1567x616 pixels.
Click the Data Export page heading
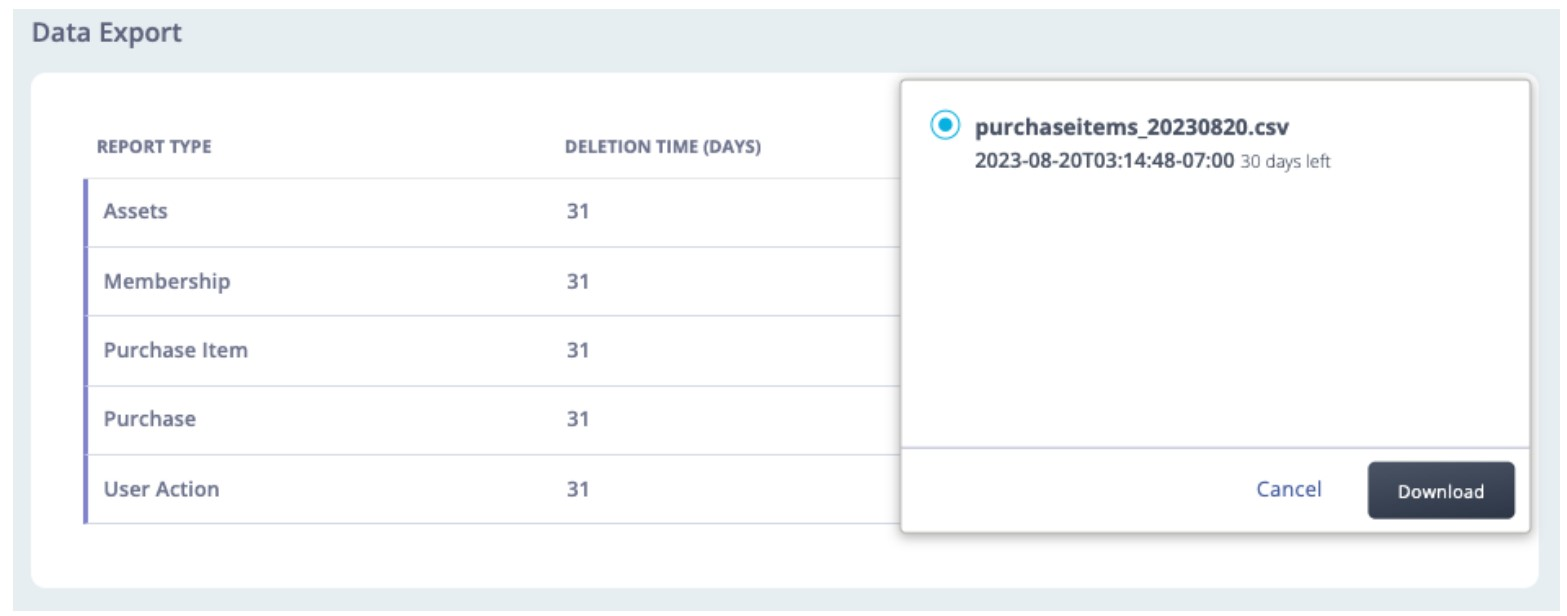coord(107,33)
